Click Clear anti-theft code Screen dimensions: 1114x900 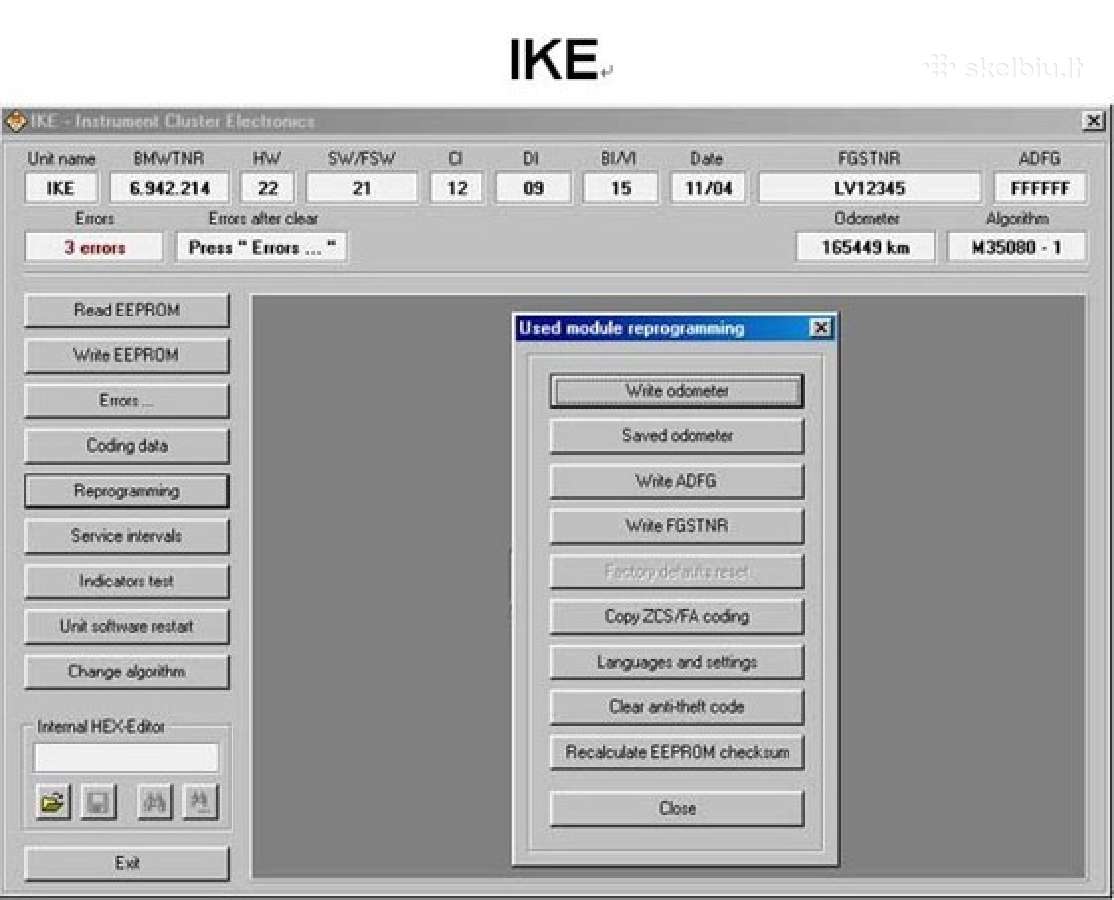[x=676, y=707]
